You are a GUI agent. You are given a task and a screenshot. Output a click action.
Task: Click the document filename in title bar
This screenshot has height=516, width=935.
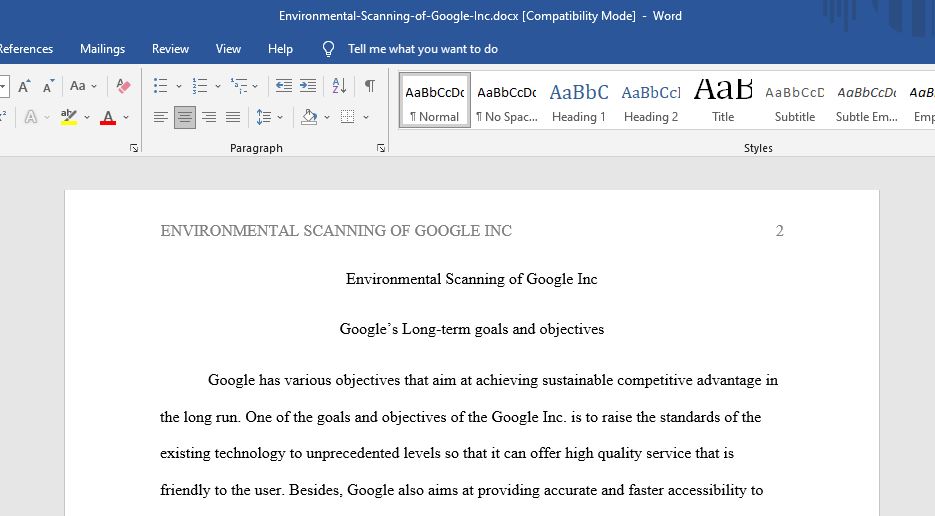398,16
